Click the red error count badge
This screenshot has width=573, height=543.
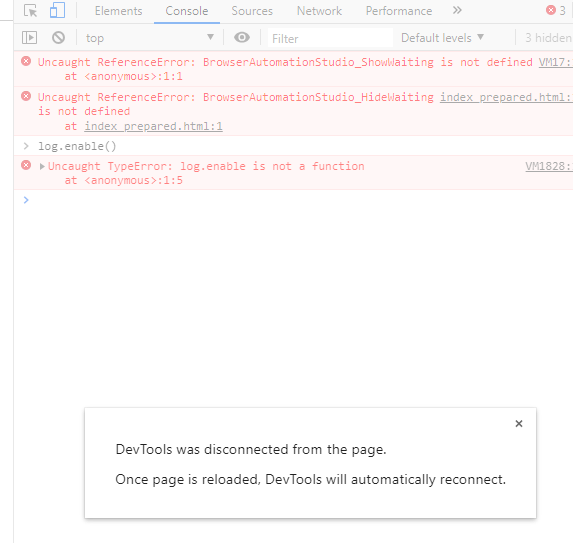point(556,10)
